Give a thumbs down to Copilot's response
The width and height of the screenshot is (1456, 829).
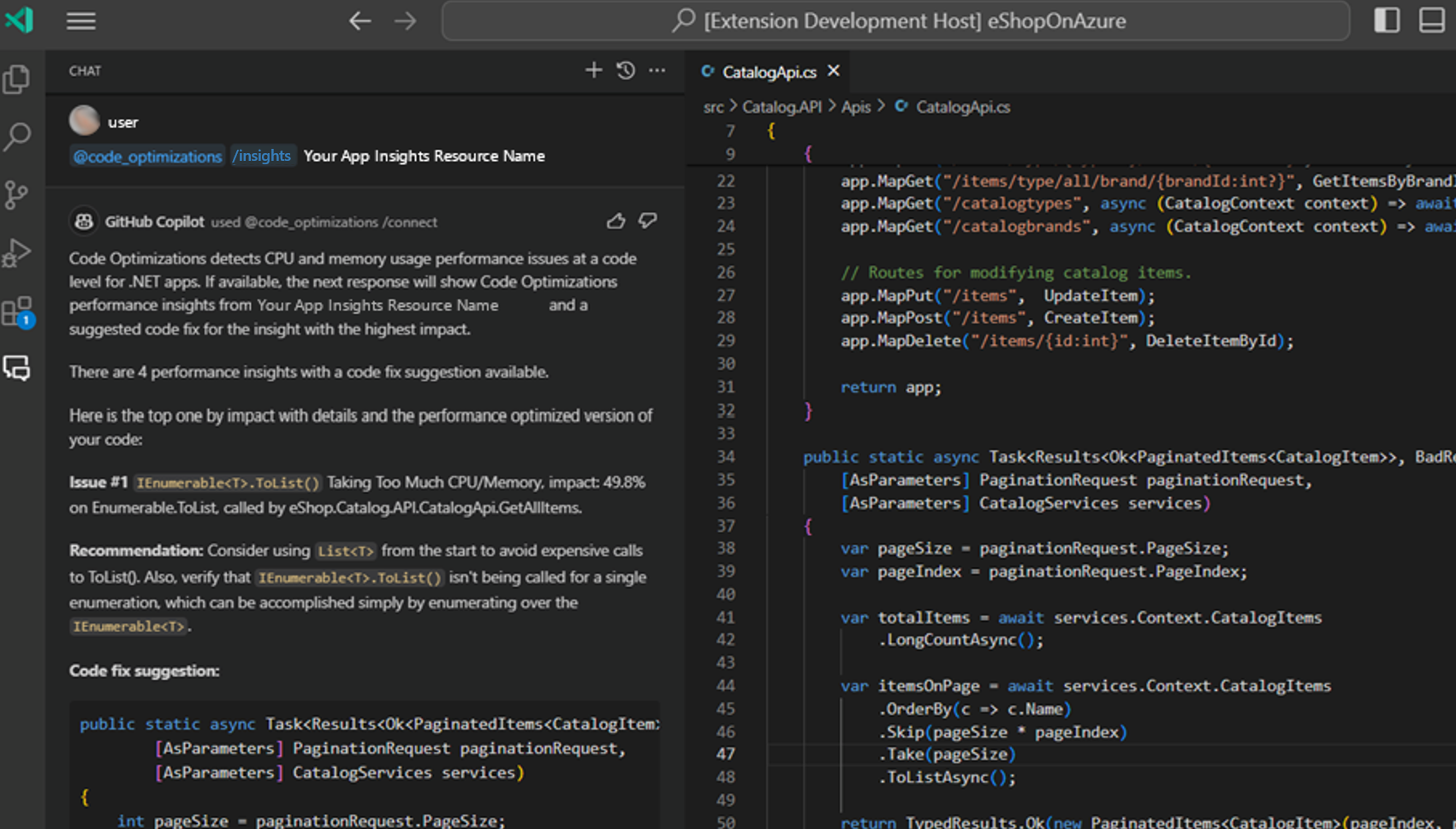(647, 221)
